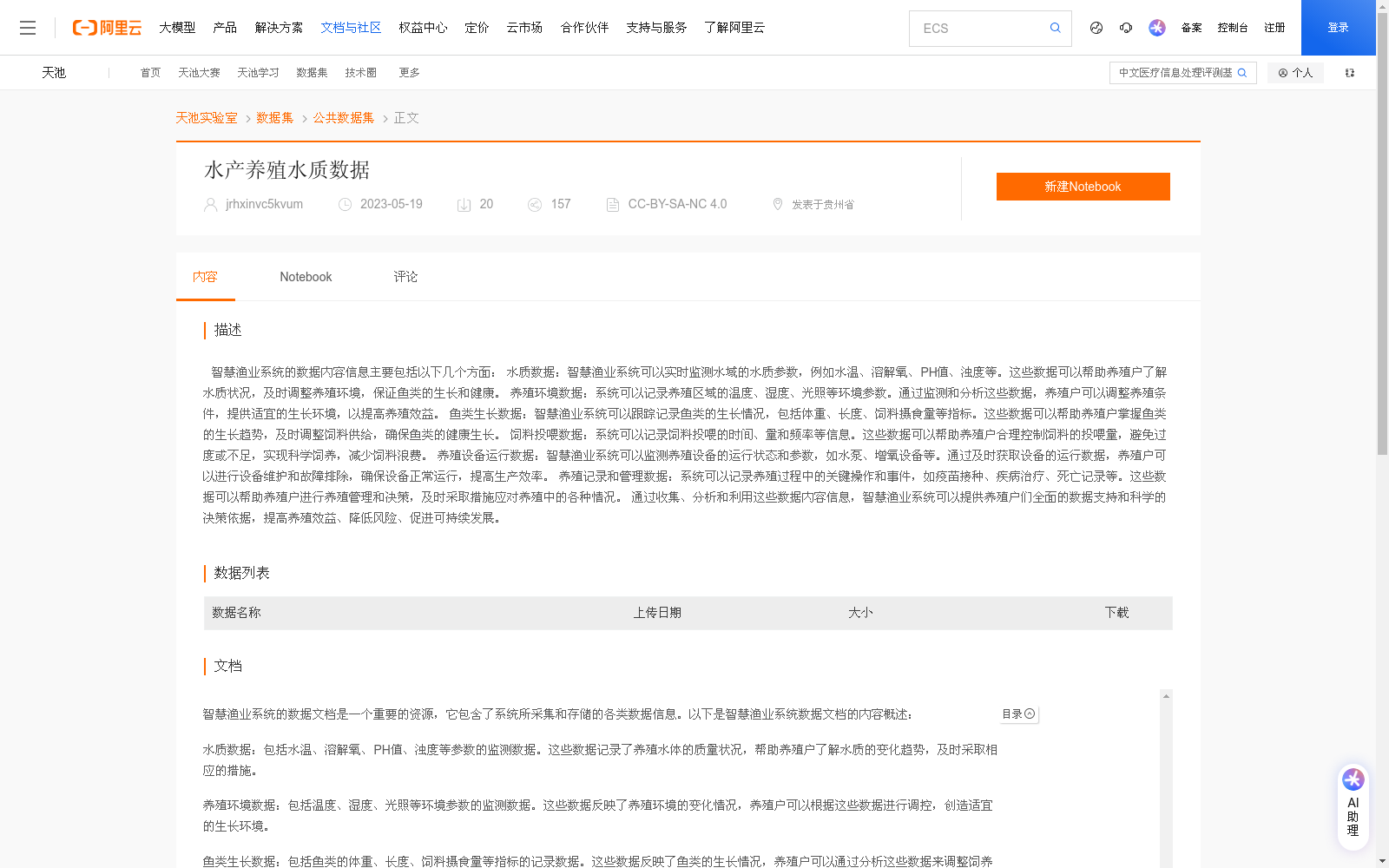Click the 数据名称 column header
This screenshot has width=1389, height=868.
[x=236, y=613]
